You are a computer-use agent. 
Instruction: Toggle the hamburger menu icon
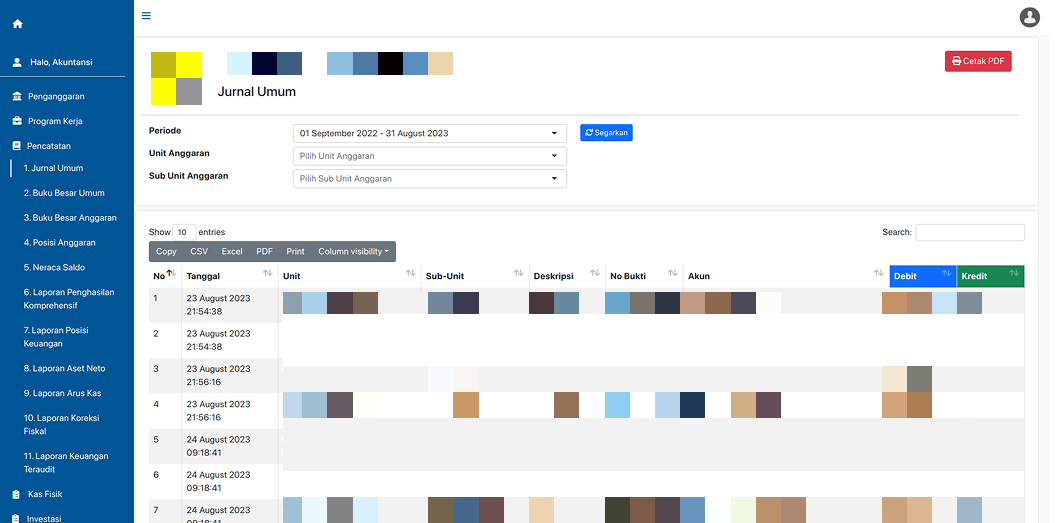tap(146, 16)
